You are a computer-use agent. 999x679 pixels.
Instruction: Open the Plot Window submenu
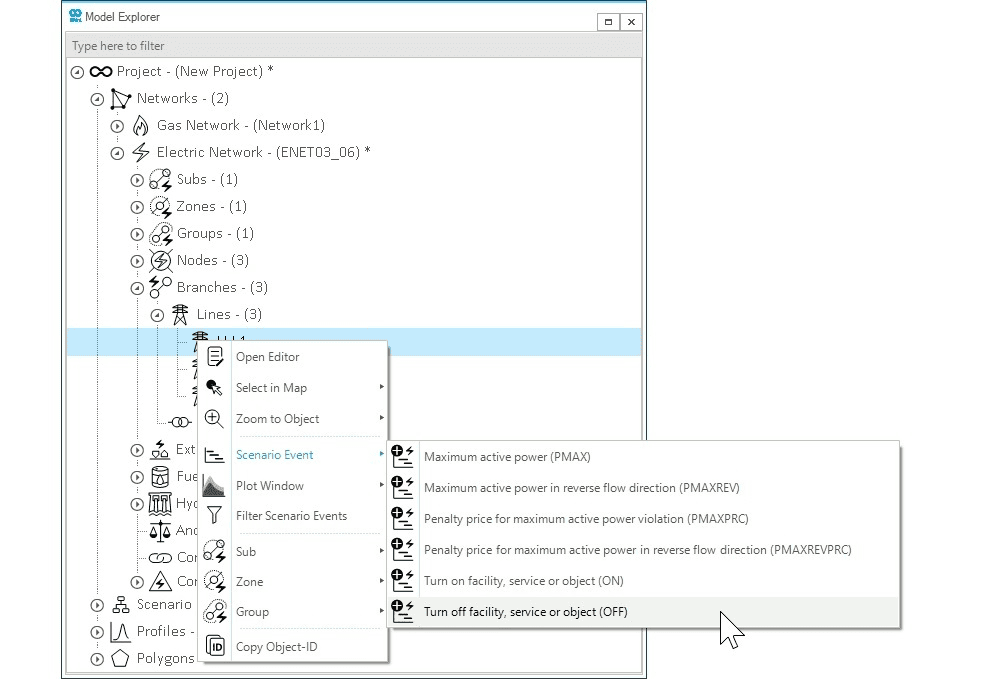tap(269, 486)
